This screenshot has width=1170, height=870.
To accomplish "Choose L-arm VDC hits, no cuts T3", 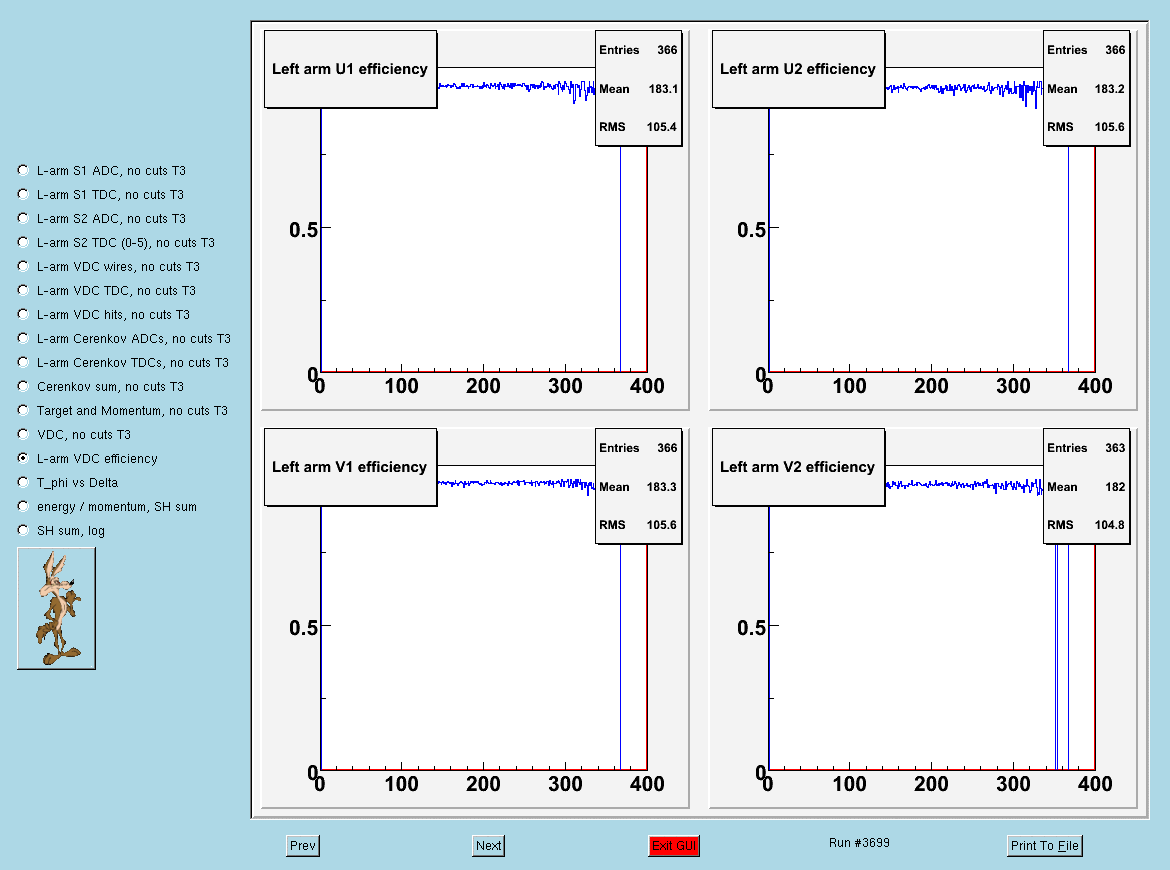I will (23, 314).
